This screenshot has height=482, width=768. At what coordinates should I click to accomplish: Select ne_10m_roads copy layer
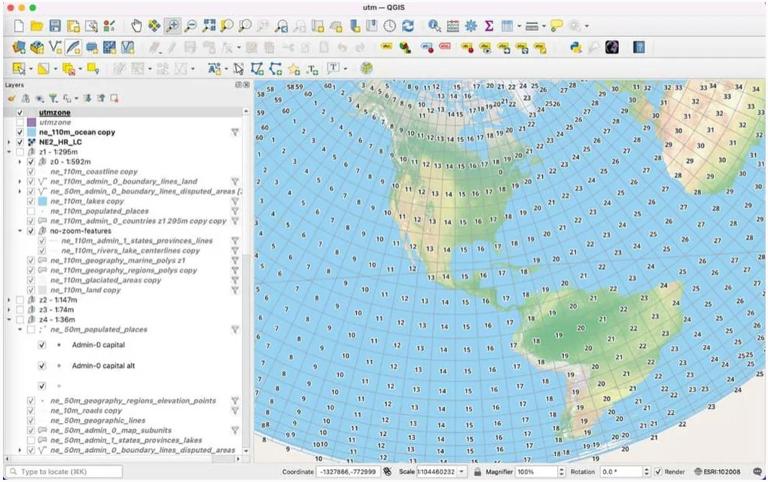pos(86,410)
